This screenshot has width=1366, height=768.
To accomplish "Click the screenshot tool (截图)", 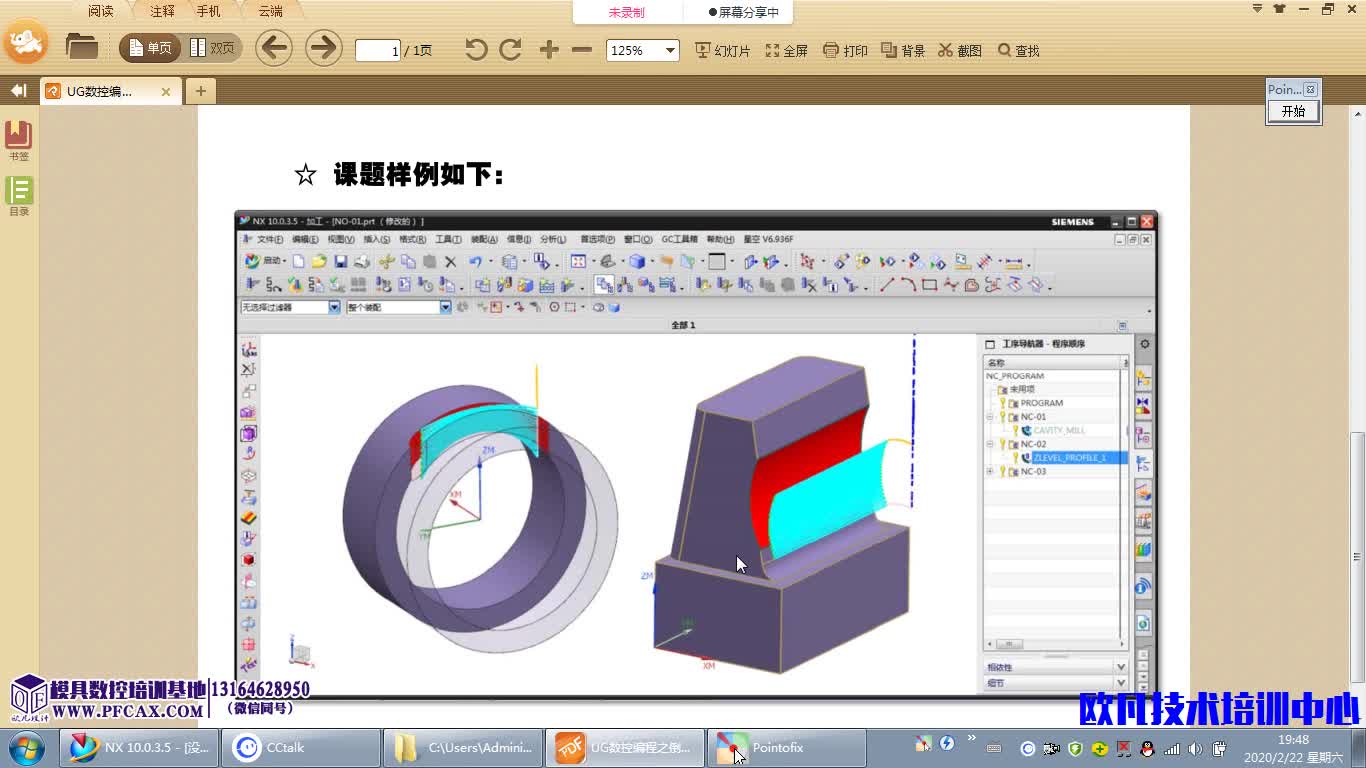I will tap(960, 50).
